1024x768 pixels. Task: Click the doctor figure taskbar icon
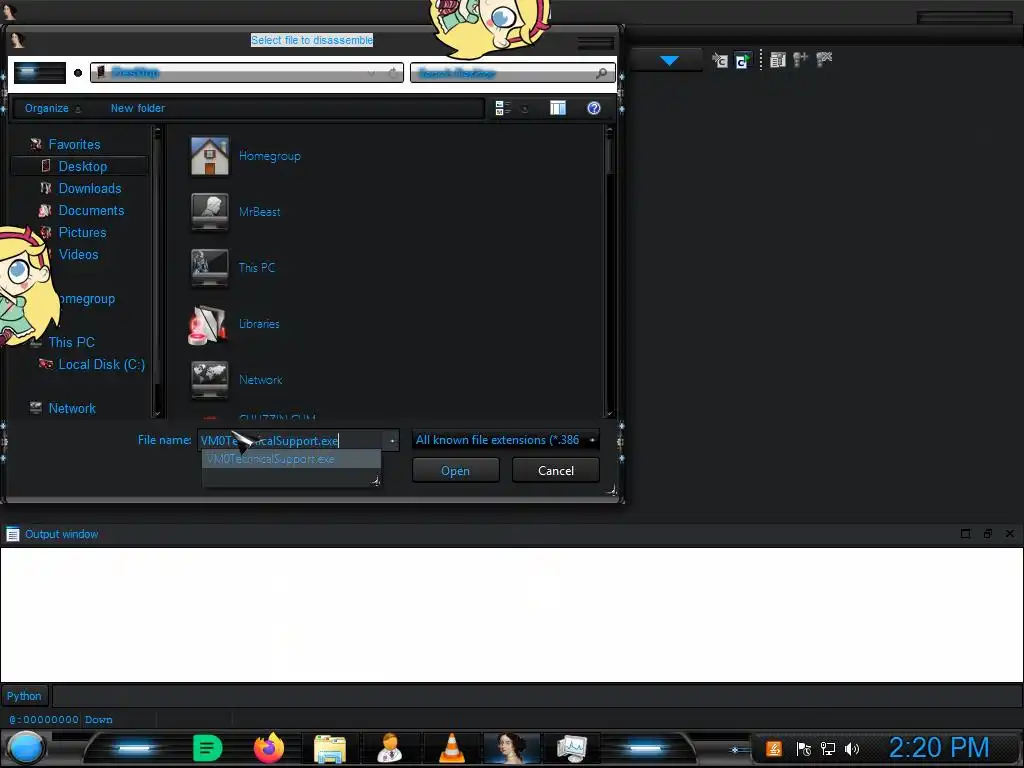coord(390,748)
